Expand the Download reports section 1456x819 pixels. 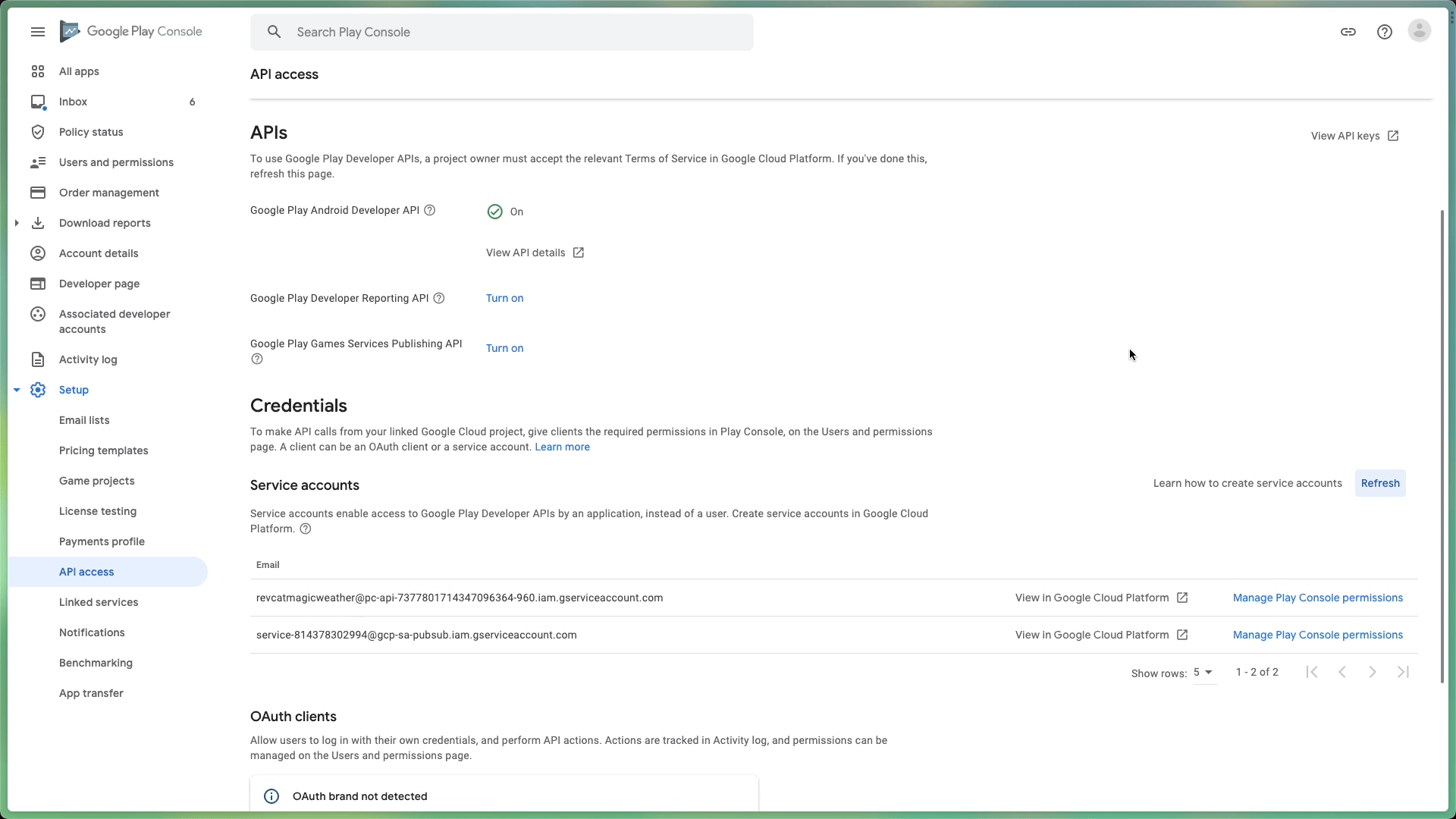tap(17, 223)
